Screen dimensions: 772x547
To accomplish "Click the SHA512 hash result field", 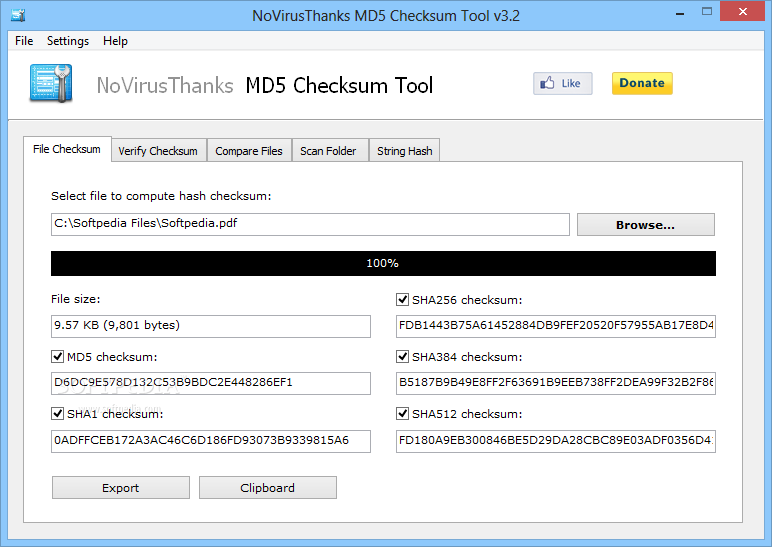I will pyautogui.click(x=556, y=441).
